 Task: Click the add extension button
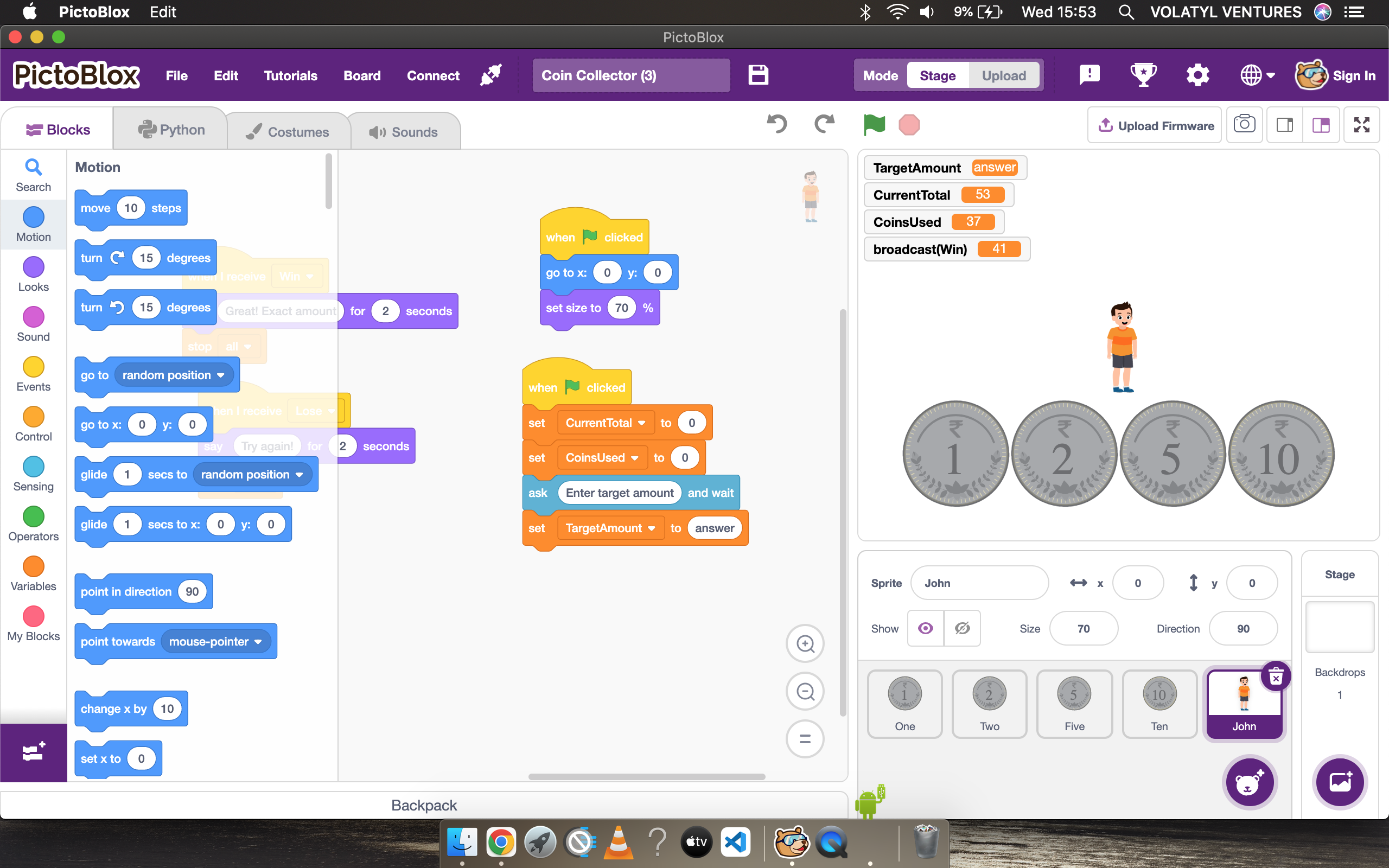(33, 752)
